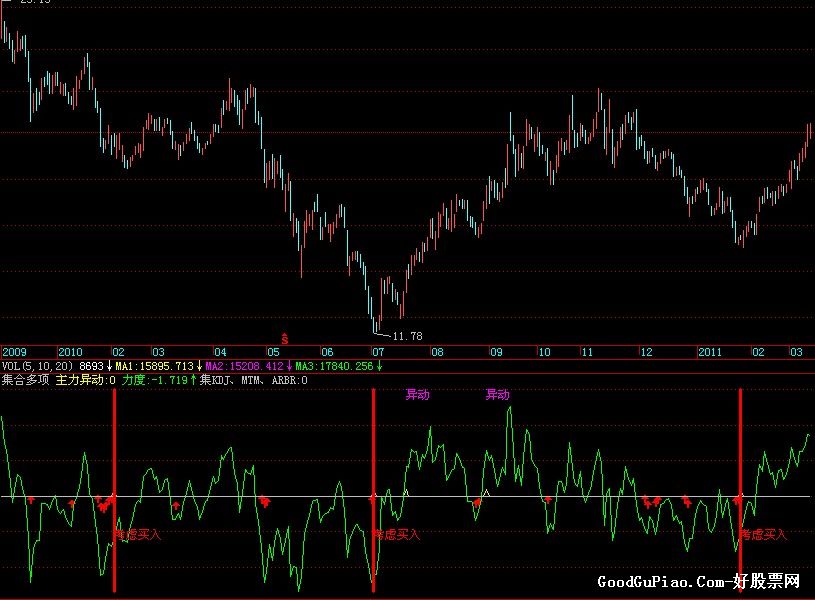
Task: Click the red arrow at the July buy signal
Action: (373, 497)
